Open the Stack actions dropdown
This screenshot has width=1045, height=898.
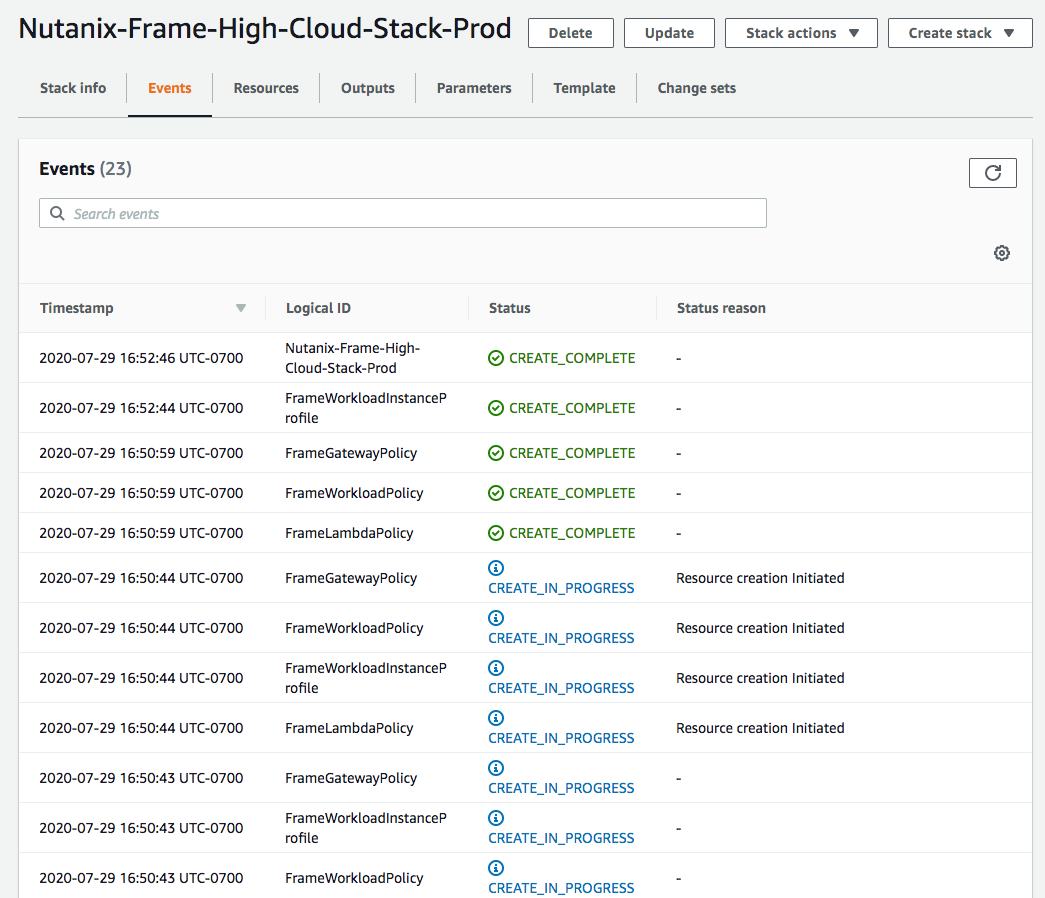pyautogui.click(x=800, y=32)
